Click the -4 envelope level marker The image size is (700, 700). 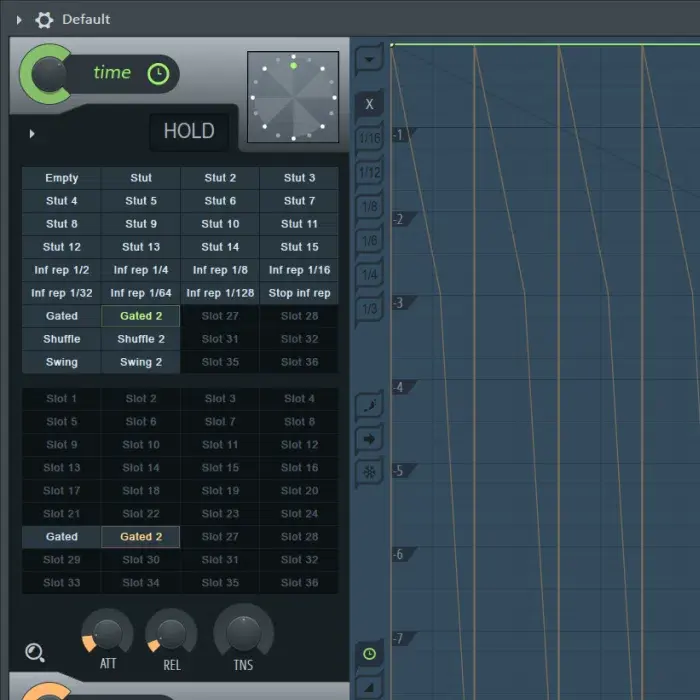click(x=402, y=387)
